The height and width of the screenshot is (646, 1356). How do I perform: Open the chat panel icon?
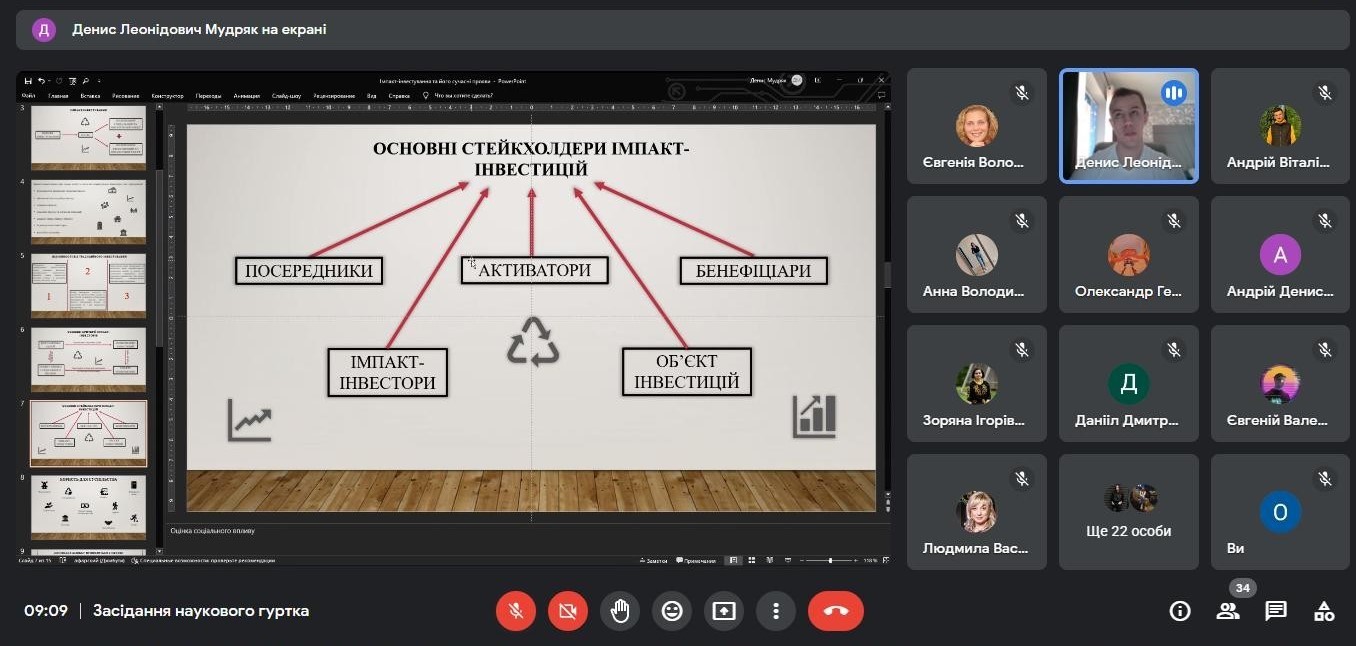coord(1276,611)
